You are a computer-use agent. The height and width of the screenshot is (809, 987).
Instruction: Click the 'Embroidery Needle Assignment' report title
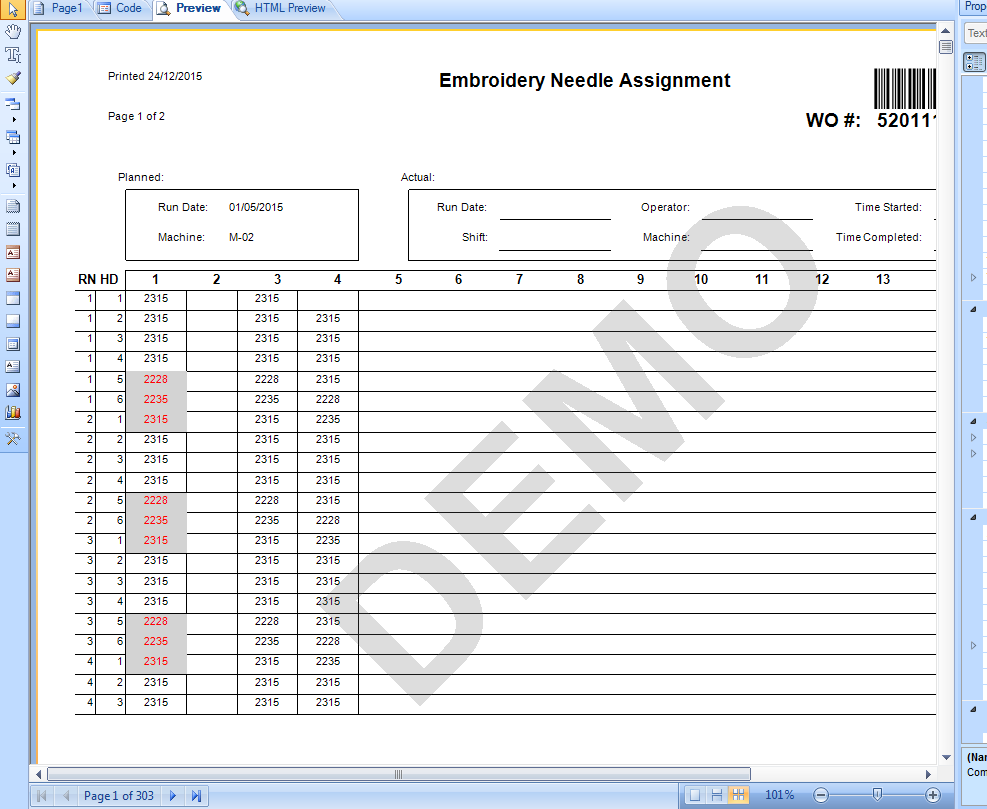pos(585,81)
